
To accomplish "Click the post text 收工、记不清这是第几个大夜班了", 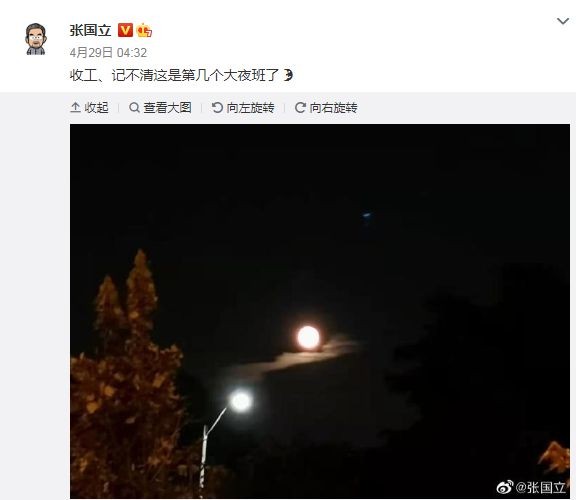I will pyautogui.click(x=175, y=75).
